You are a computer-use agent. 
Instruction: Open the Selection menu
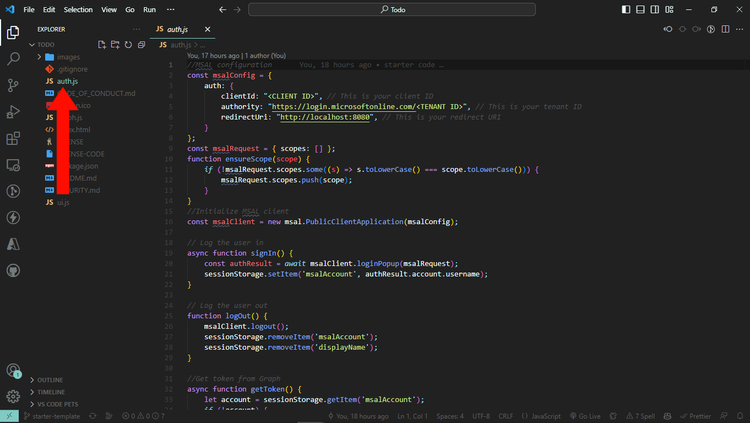click(x=78, y=9)
